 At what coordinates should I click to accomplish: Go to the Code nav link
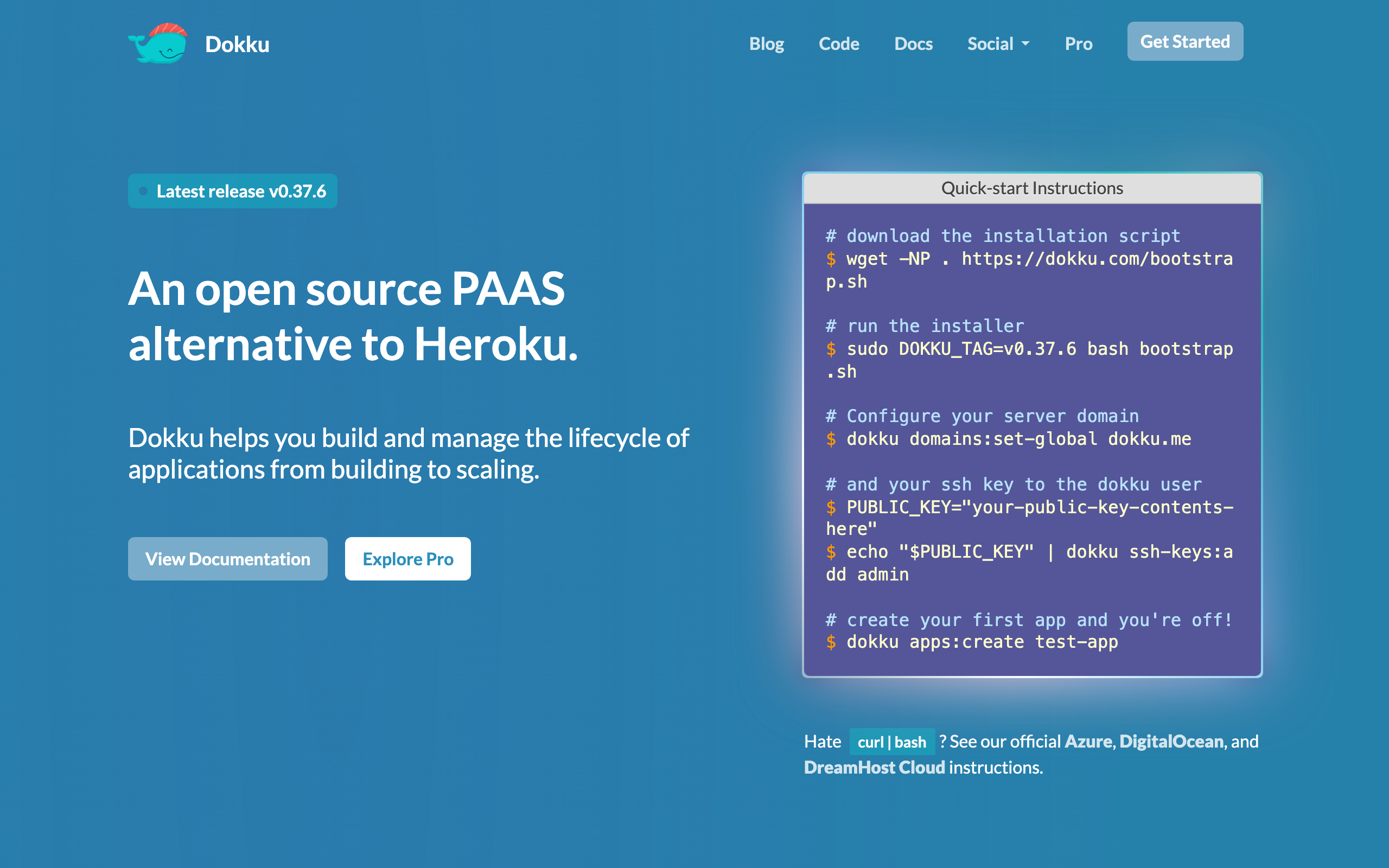coord(839,43)
